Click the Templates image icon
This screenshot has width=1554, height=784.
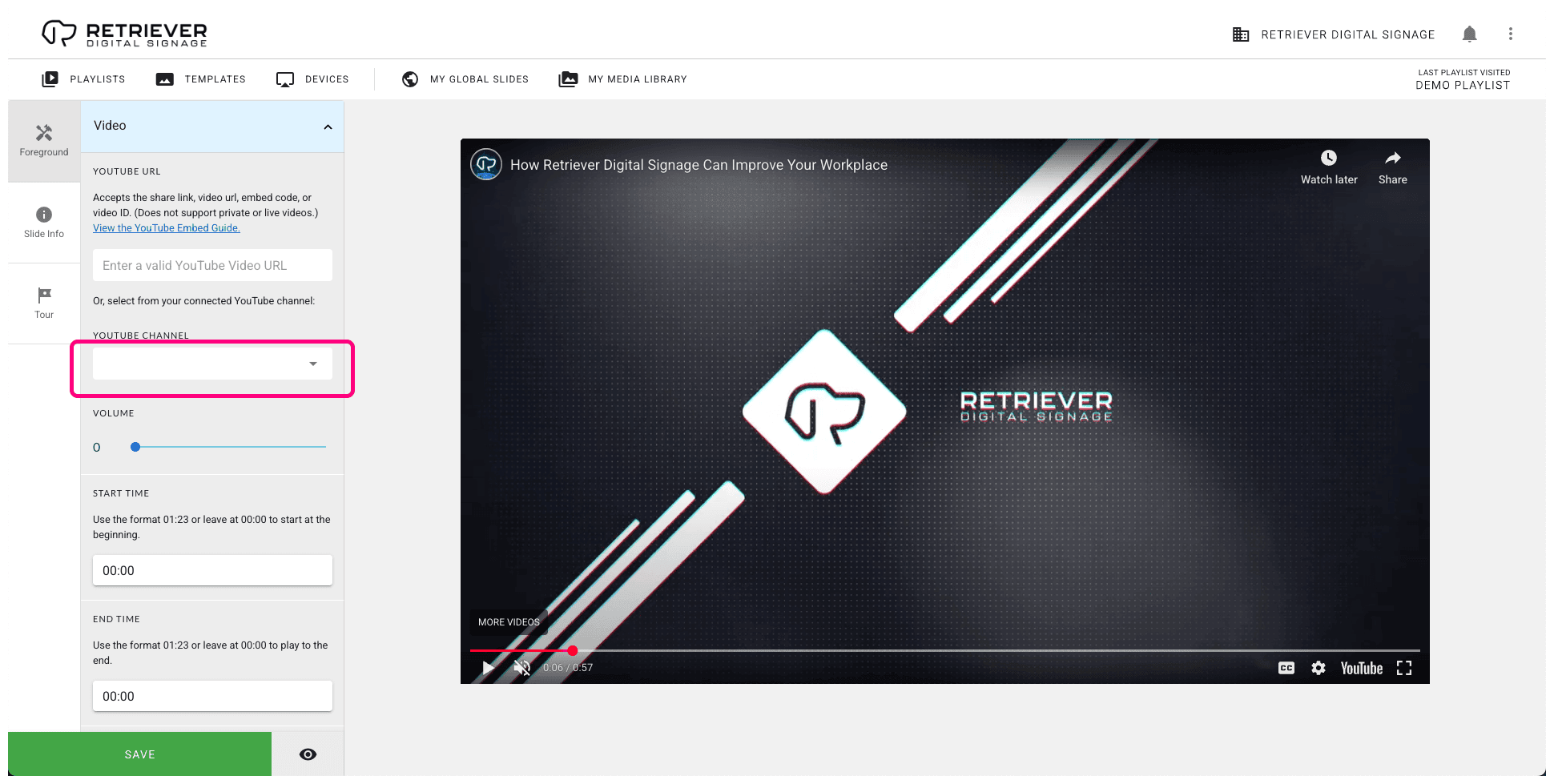[x=165, y=79]
